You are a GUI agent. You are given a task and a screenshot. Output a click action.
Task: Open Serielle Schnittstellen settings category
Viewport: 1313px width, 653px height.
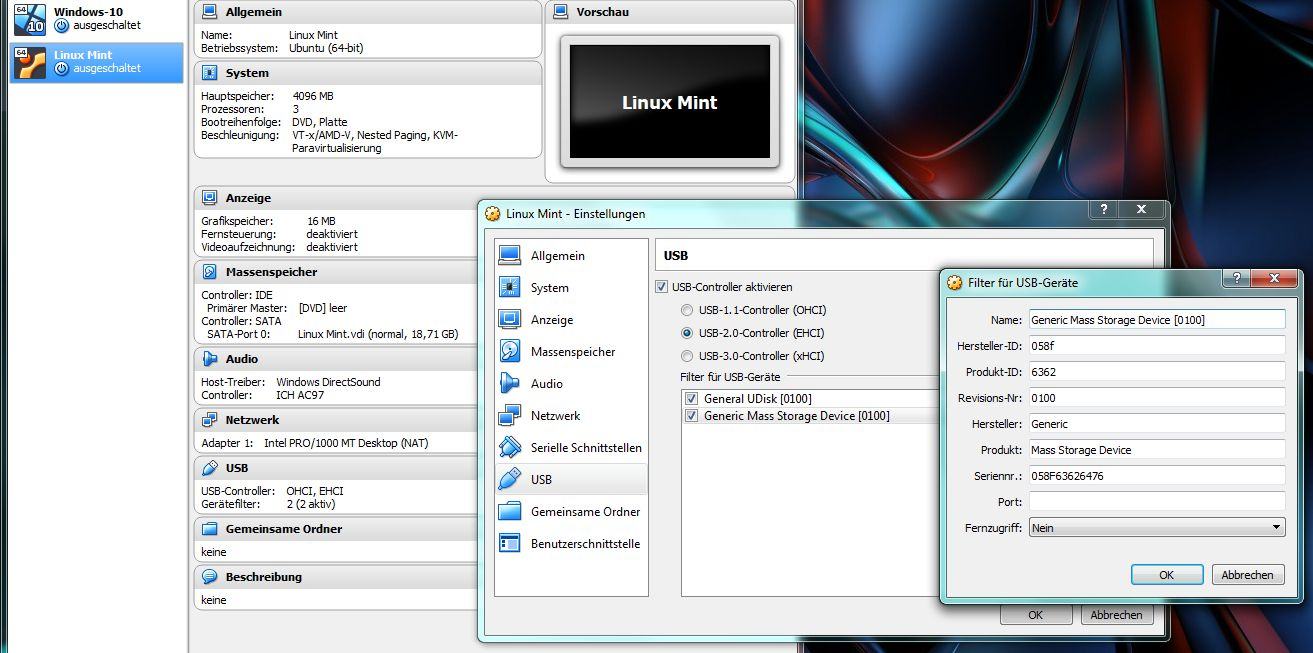coord(572,448)
